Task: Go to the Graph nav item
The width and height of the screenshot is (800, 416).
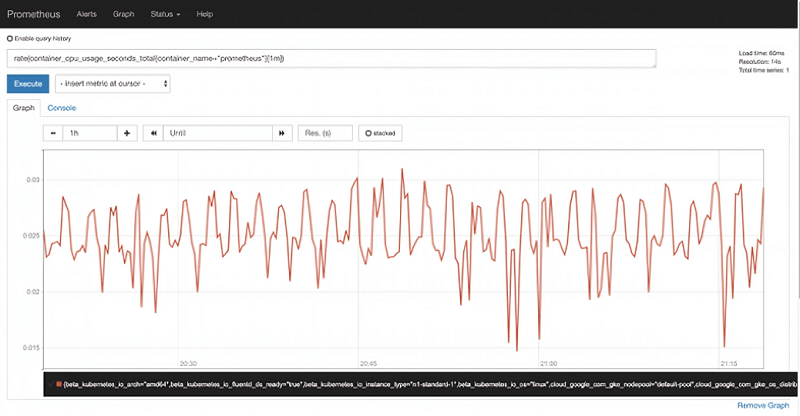Action: point(123,14)
